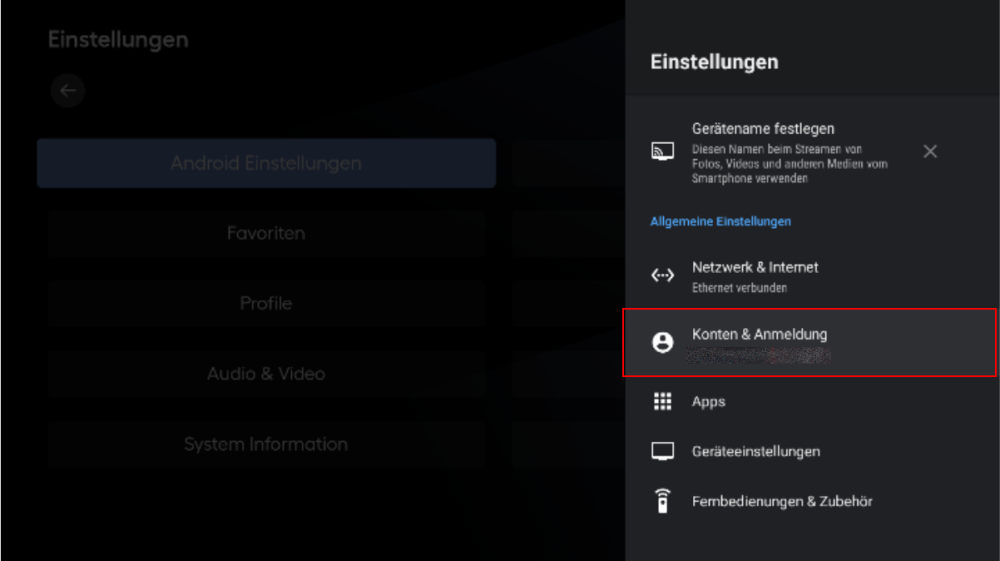This screenshot has height=561, width=1000.
Task: Choose Konten & Anmeldung label
Action: pos(760,334)
